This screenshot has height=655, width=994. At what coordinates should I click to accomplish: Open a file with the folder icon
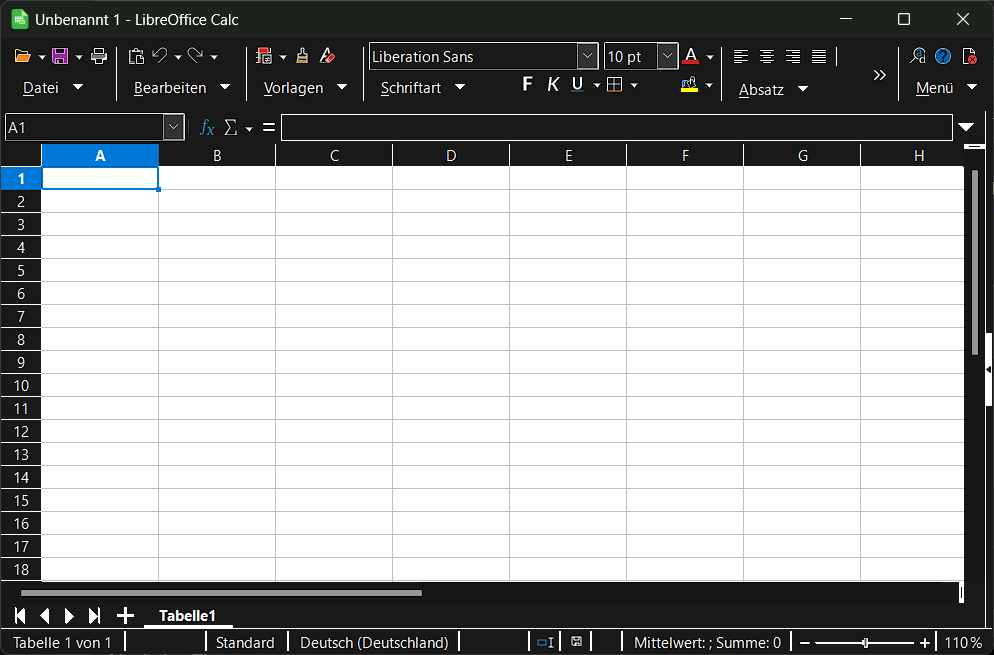coord(22,56)
